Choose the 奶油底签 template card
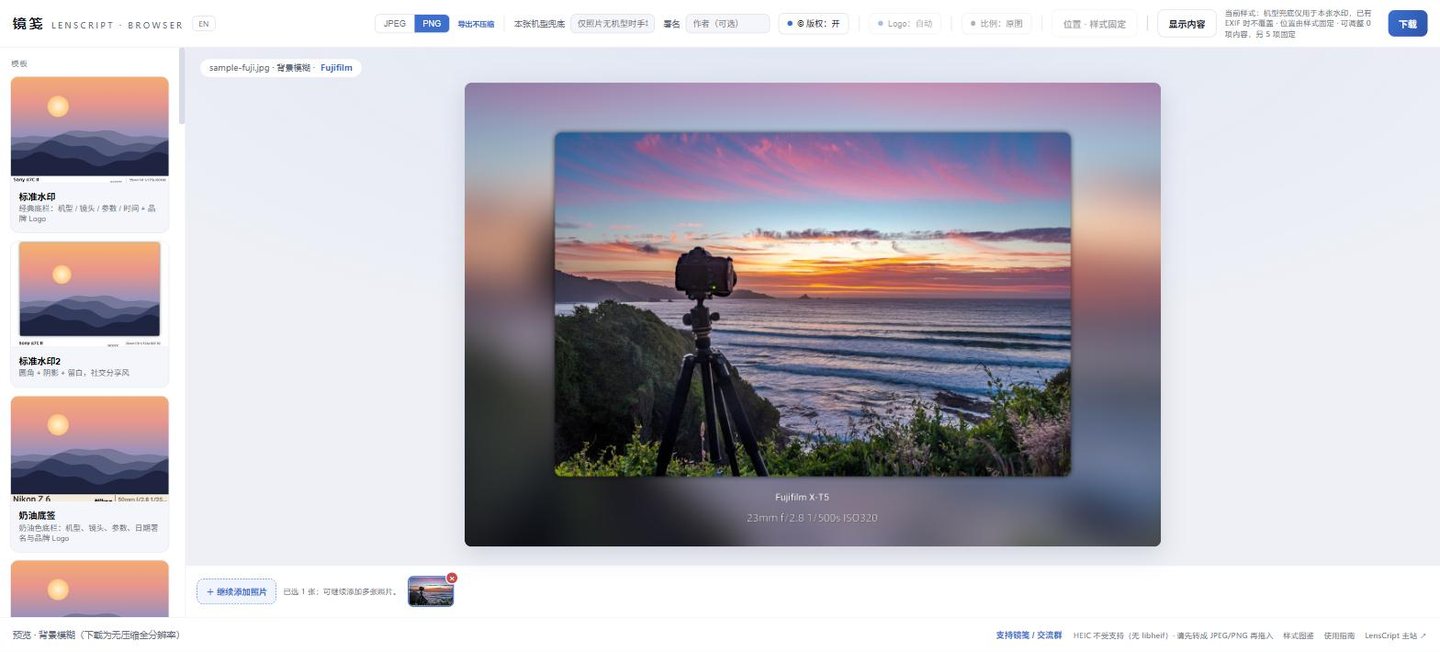This screenshot has width=1440, height=652. coord(90,473)
